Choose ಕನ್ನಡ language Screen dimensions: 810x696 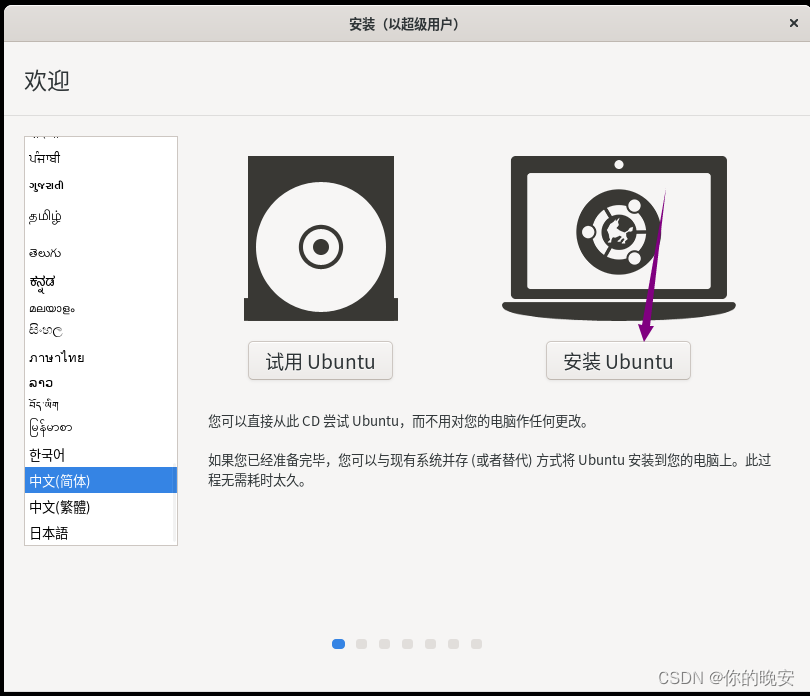coord(101,282)
